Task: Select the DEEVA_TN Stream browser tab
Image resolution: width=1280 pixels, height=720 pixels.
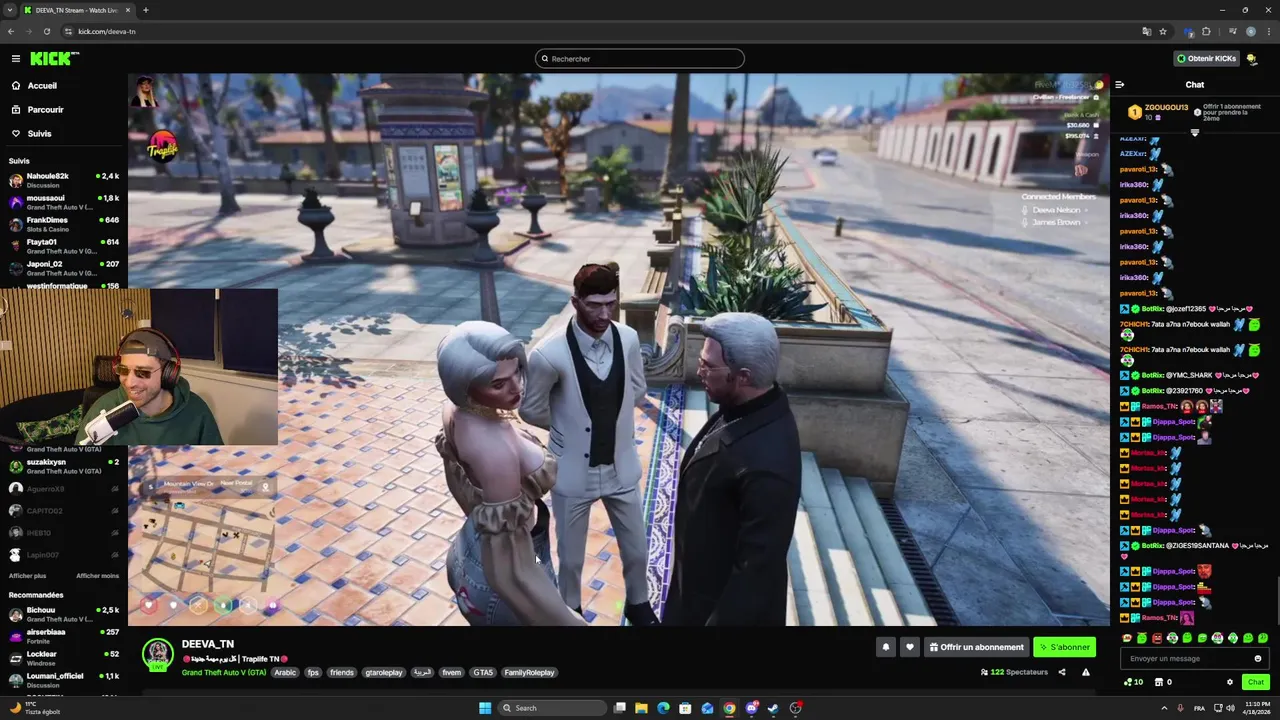Action: [x=78, y=10]
